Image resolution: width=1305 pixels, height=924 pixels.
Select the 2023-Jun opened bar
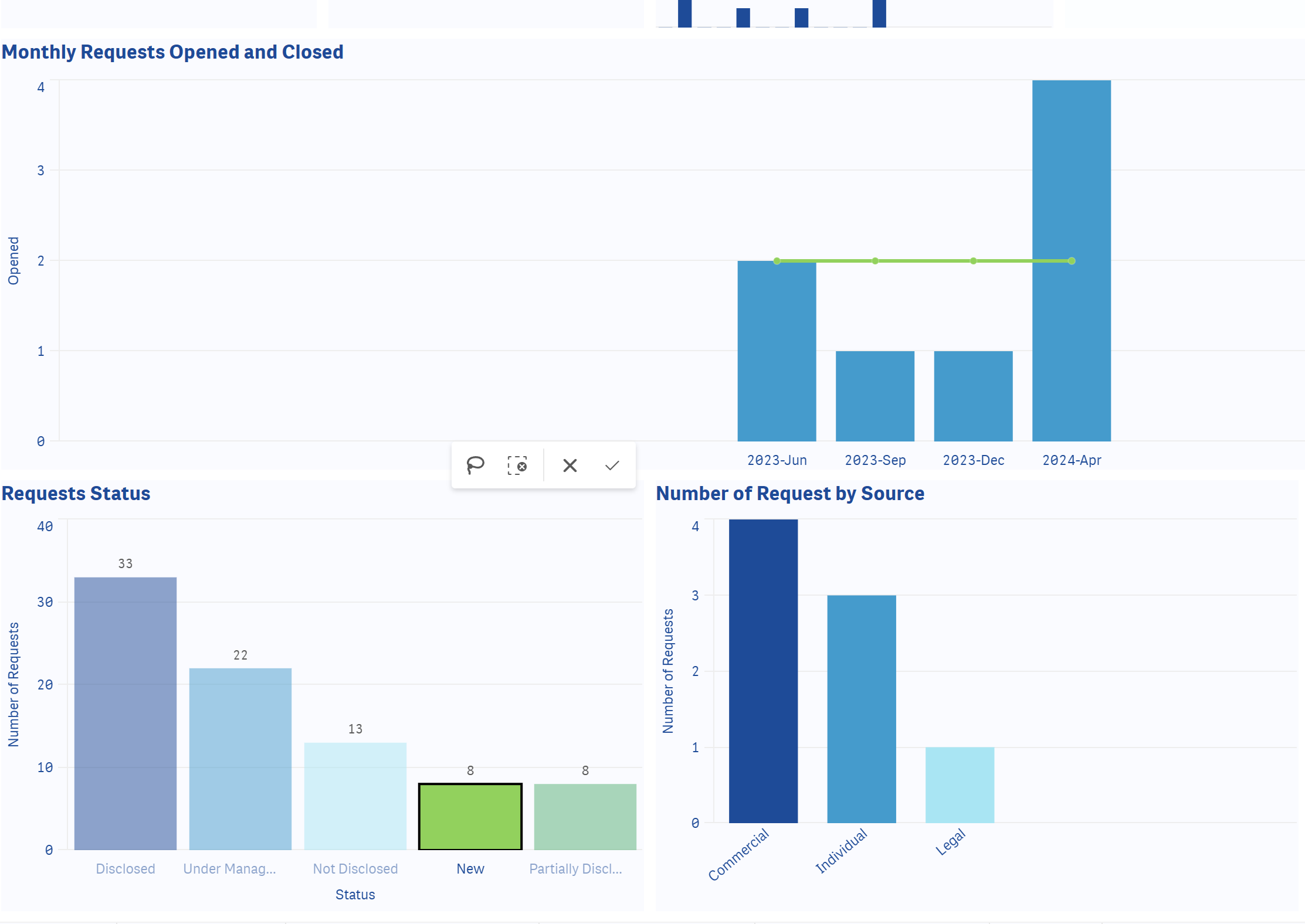(x=777, y=352)
